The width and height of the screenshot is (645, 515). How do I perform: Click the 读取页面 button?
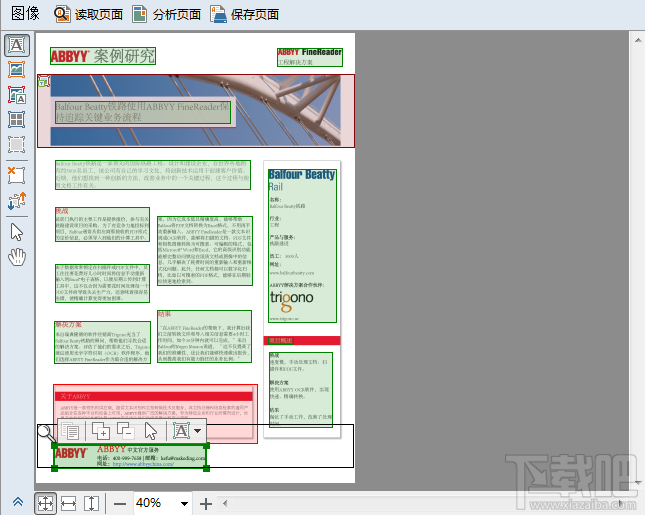[88, 14]
